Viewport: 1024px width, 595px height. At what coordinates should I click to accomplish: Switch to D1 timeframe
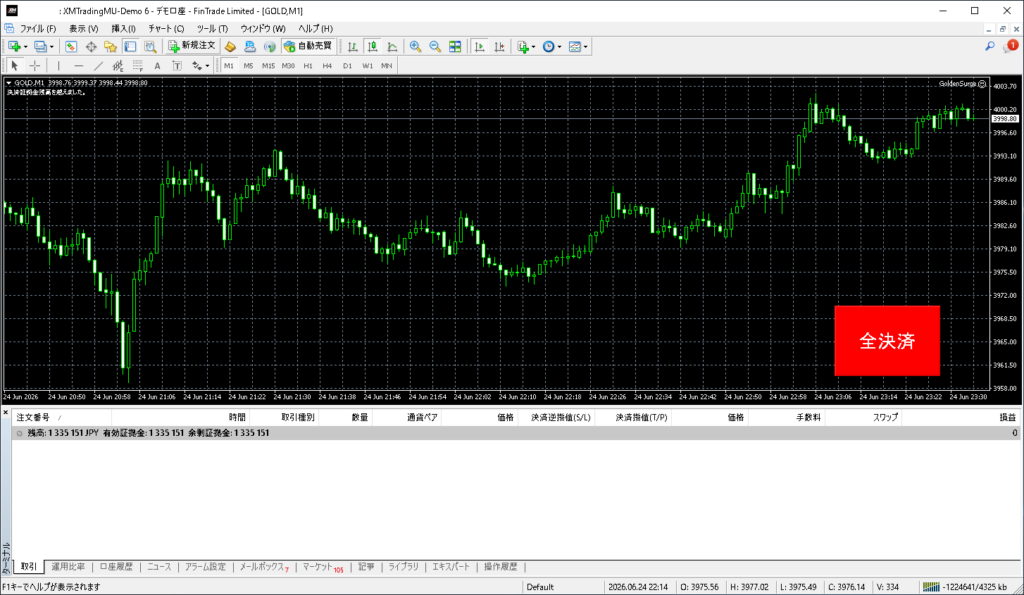347,65
